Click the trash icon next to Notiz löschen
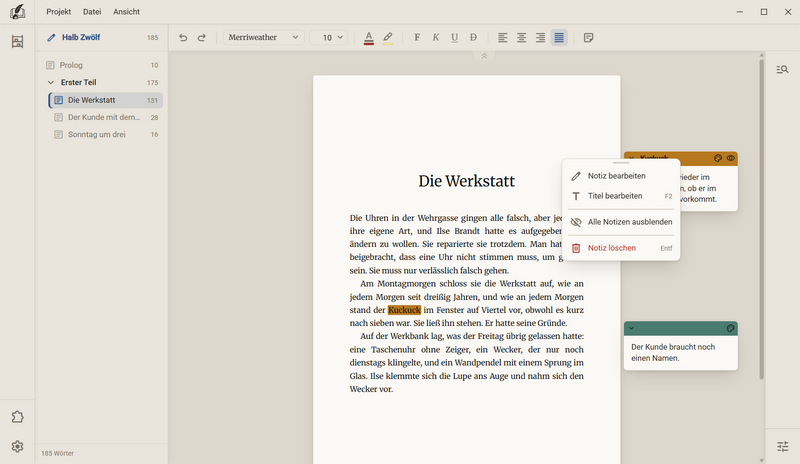The height and width of the screenshot is (464, 800). point(576,248)
